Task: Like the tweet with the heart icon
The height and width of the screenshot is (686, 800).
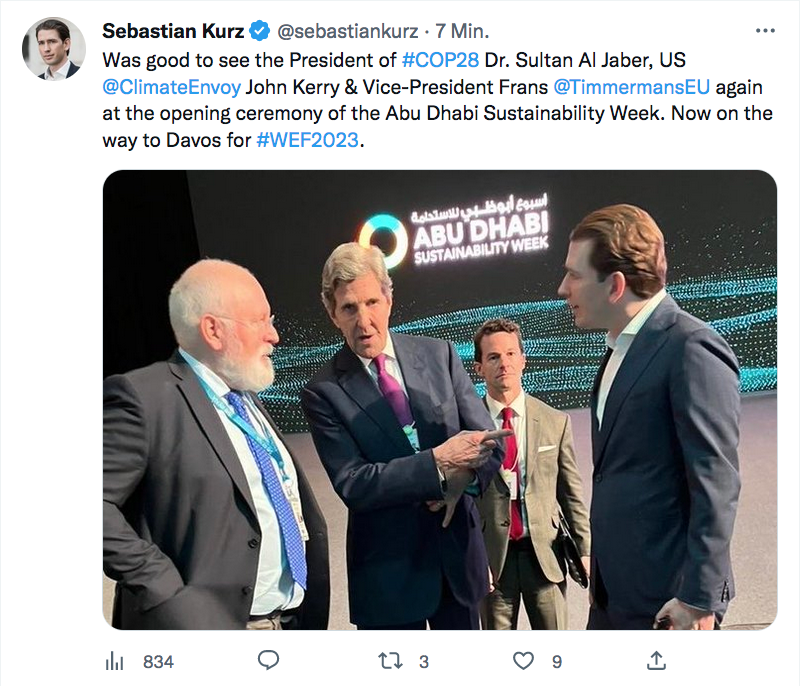Action: [523, 661]
